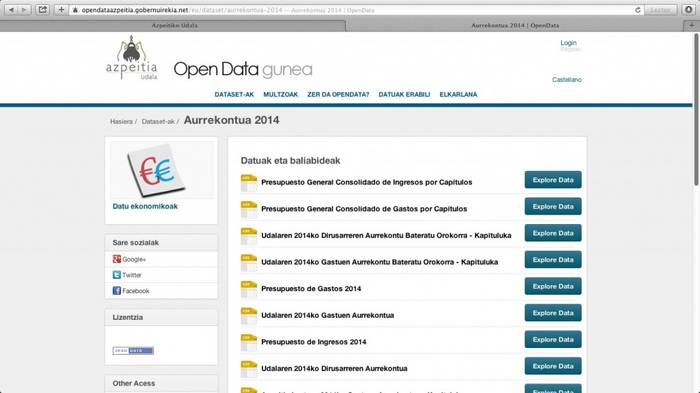The height and width of the screenshot is (393, 700).
Task: Share via the Facebook icon
Action: pos(117,291)
